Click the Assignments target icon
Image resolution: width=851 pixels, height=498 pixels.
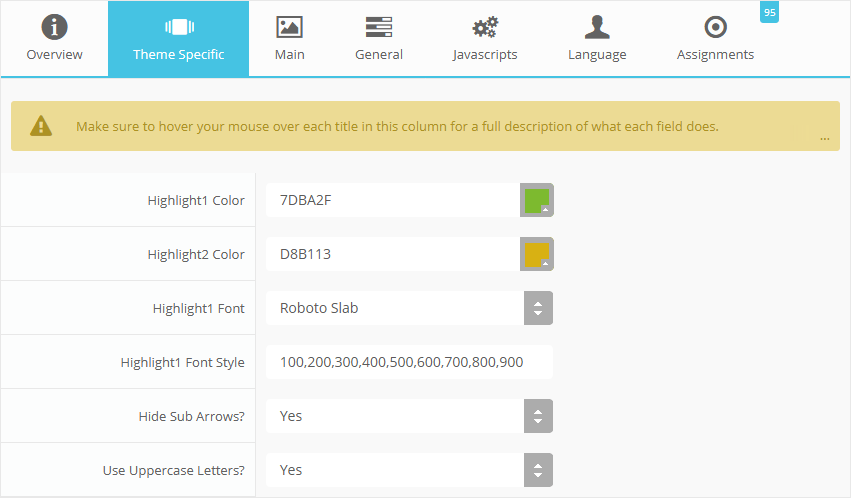click(x=715, y=27)
